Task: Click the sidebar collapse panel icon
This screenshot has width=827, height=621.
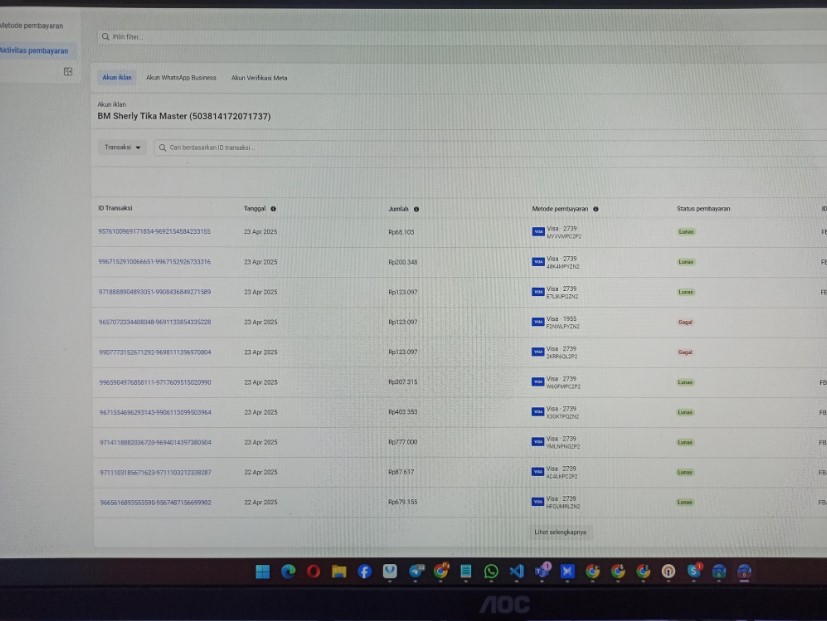Action: coord(68,72)
